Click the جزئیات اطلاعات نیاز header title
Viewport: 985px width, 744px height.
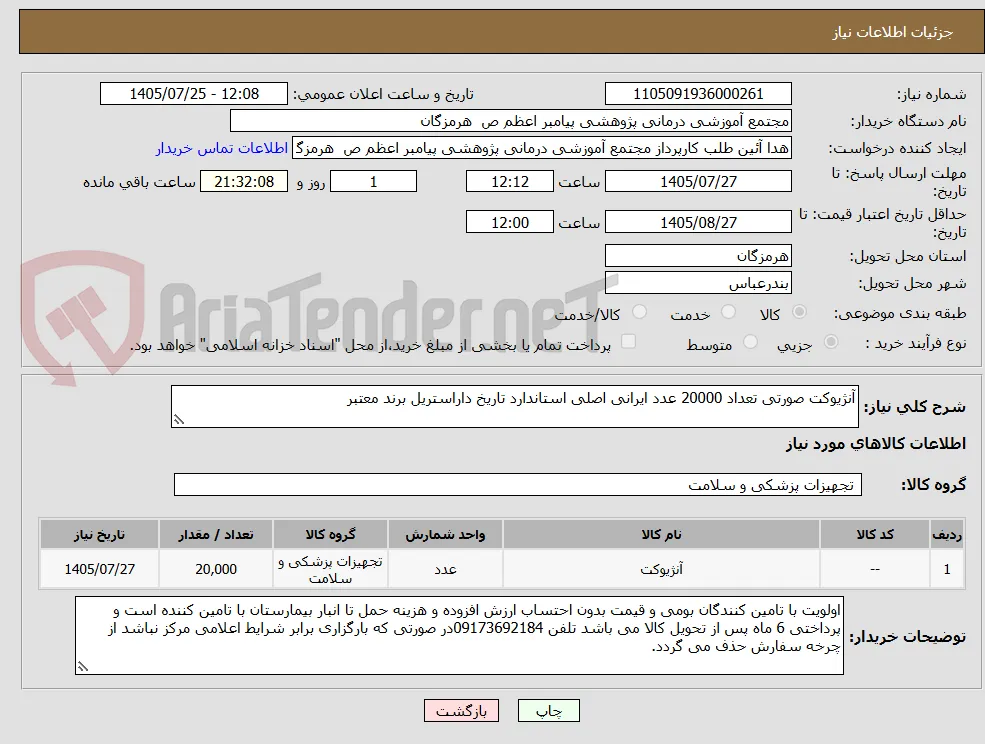point(893,32)
